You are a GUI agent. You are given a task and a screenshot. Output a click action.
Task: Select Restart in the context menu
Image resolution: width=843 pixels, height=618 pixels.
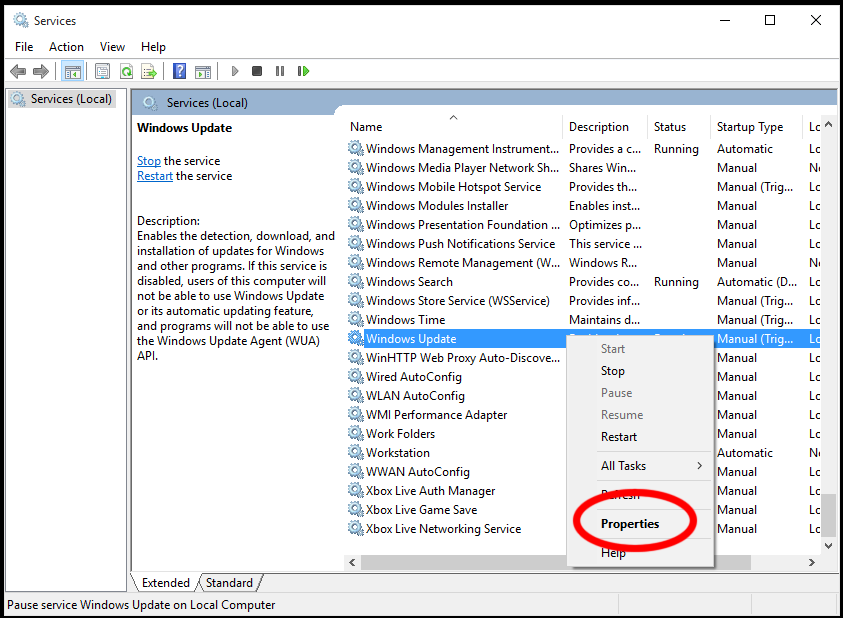619,437
